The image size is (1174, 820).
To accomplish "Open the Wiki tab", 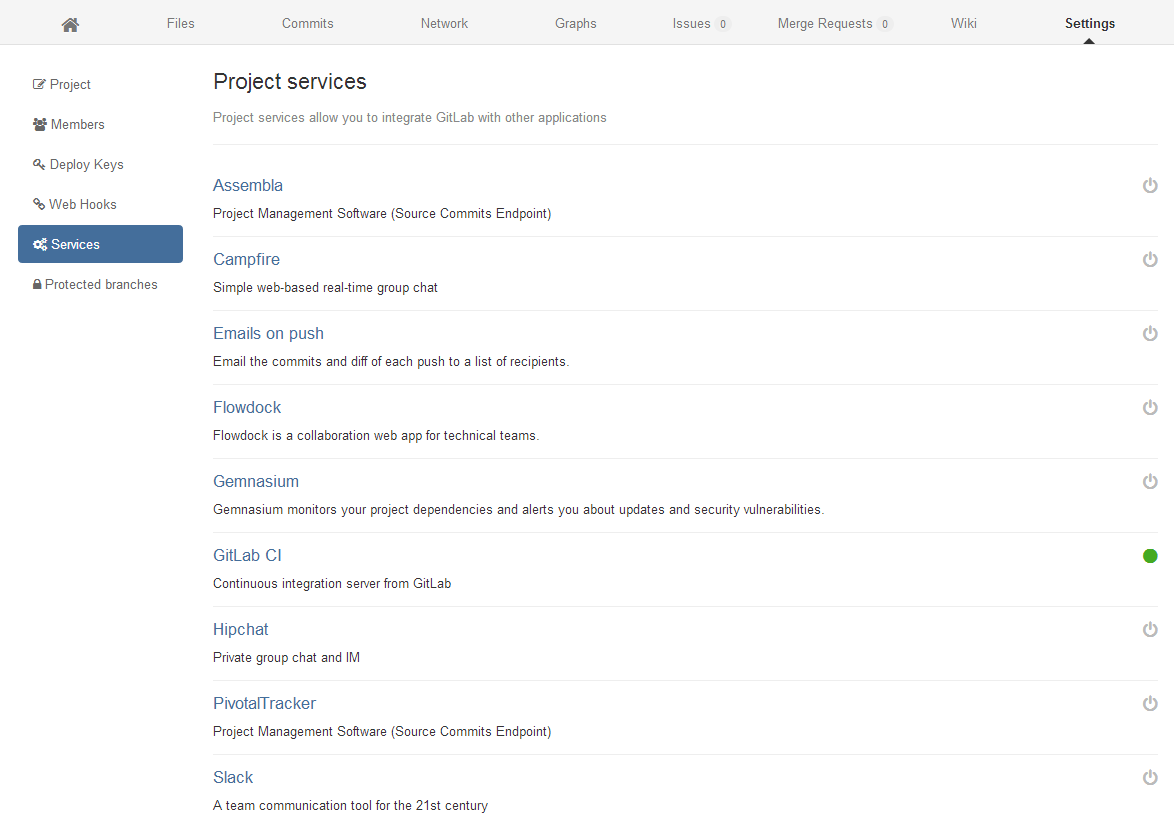I will pyautogui.click(x=964, y=23).
